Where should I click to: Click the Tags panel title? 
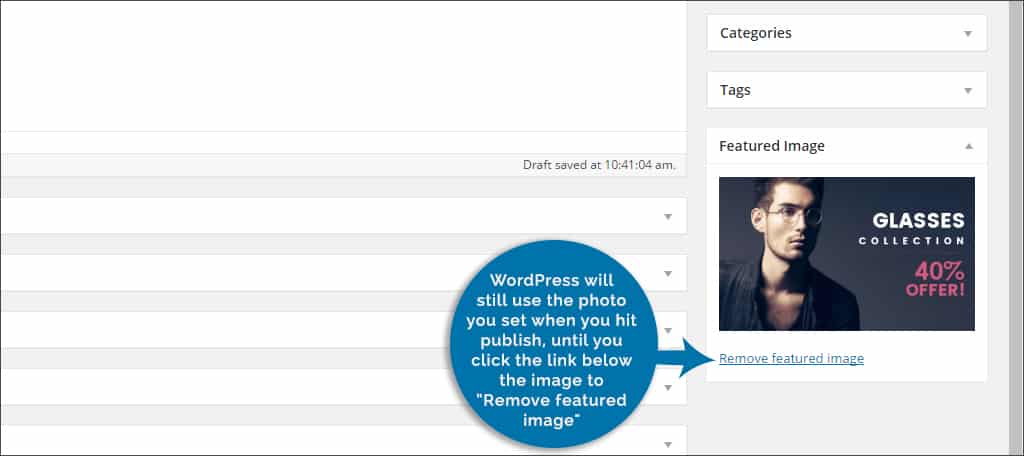pyautogui.click(x=735, y=90)
